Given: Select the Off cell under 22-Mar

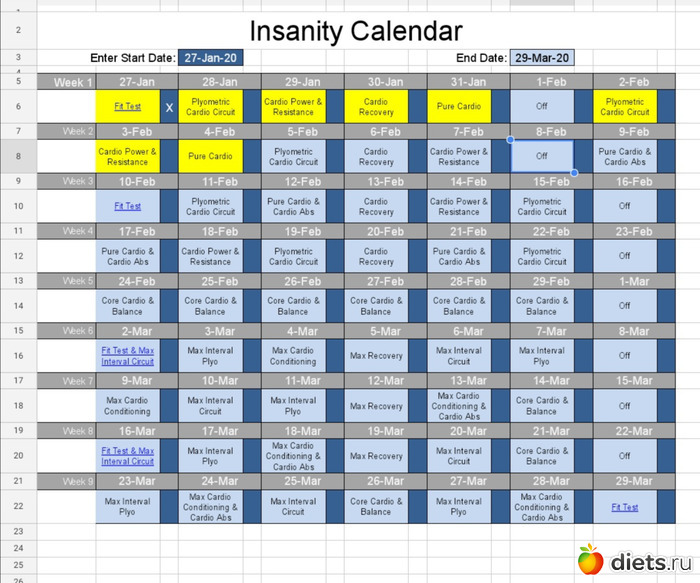Looking at the screenshot, I should point(624,456).
